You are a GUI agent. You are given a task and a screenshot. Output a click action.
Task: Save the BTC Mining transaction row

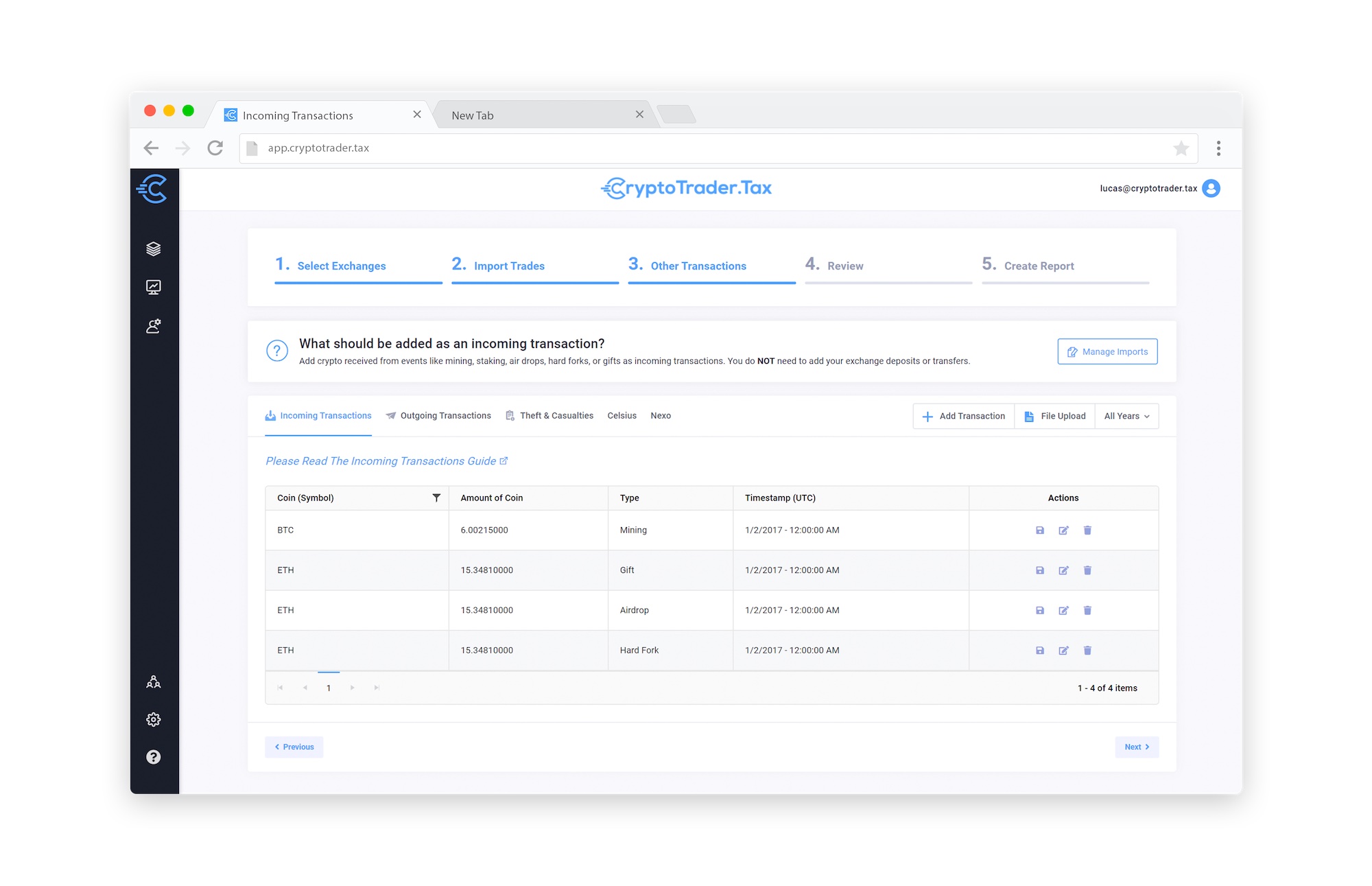1040,530
